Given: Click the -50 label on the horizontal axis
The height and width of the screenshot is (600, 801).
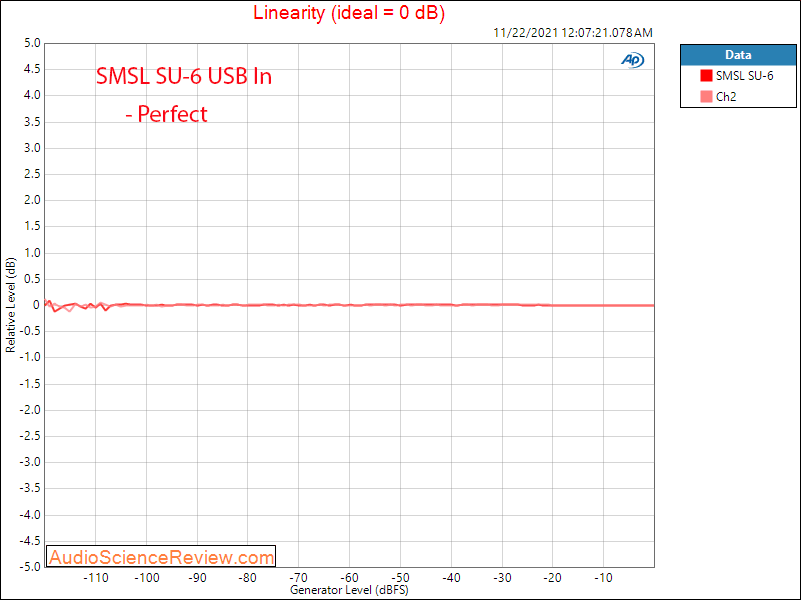Looking at the screenshot, I should [x=400, y=578].
